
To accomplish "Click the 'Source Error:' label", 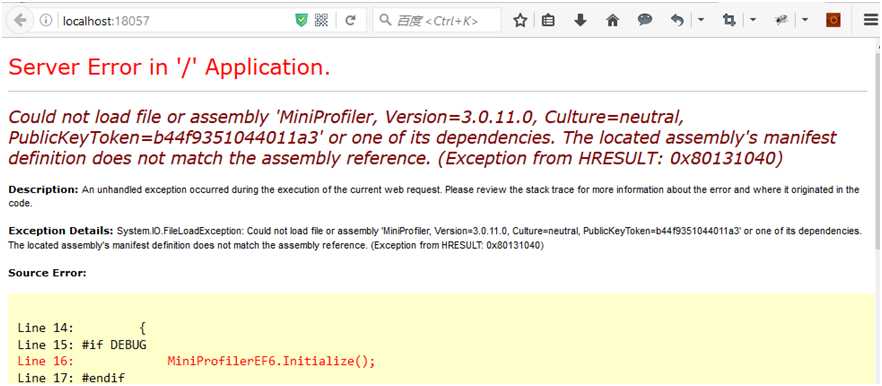I will (x=47, y=273).
